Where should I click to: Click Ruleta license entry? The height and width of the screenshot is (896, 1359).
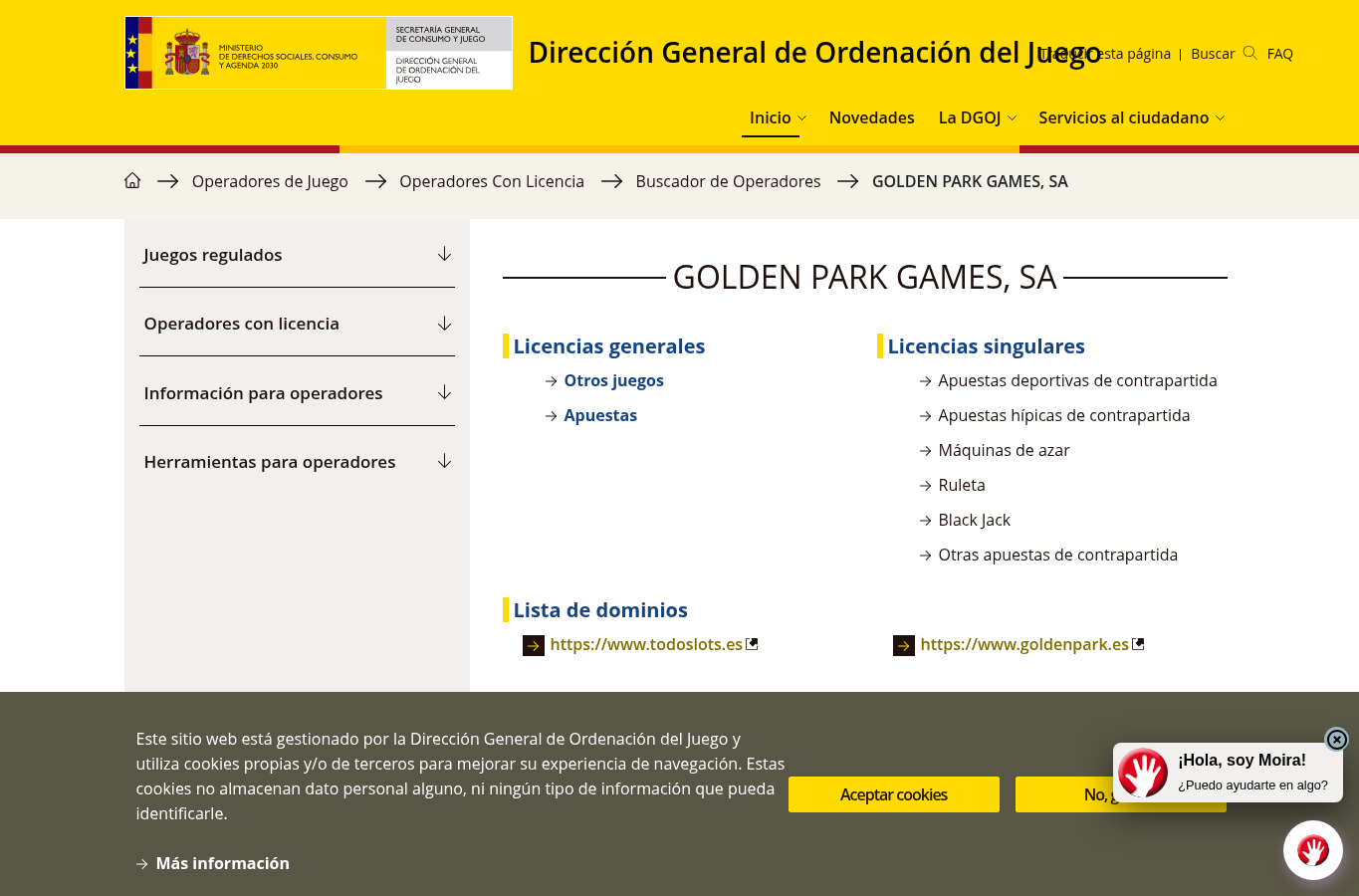tap(962, 485)
